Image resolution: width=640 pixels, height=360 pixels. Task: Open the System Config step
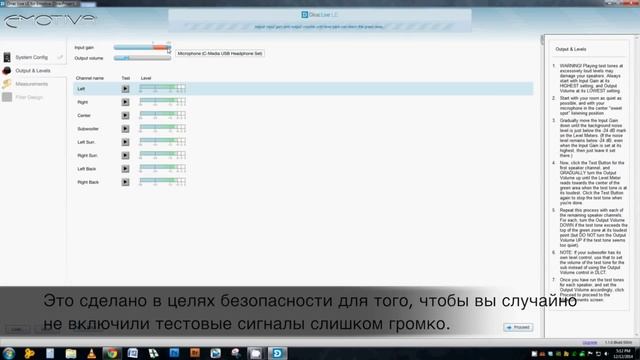click(x=31, y=57)
